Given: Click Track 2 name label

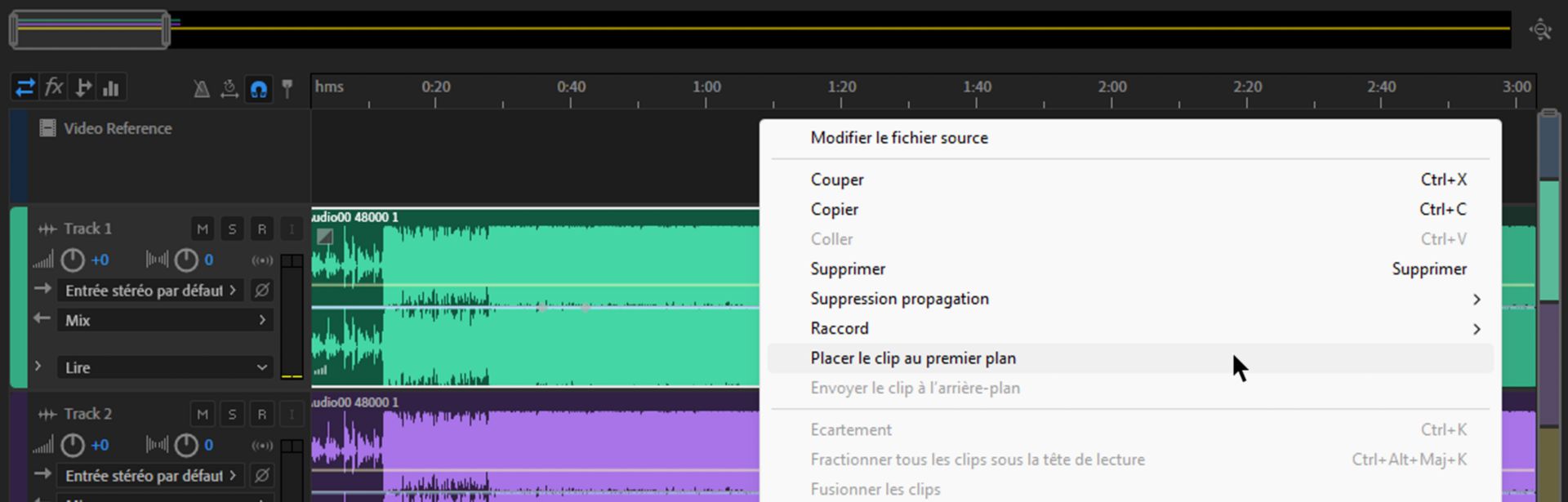Looking at the screenshot, I should coord(88,414).
